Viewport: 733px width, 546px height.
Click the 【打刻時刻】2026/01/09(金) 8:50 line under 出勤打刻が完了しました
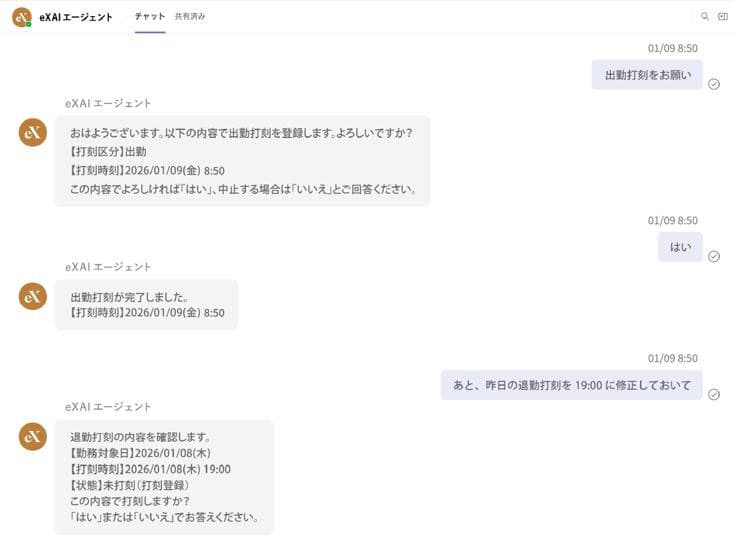(x=147, y=313)
